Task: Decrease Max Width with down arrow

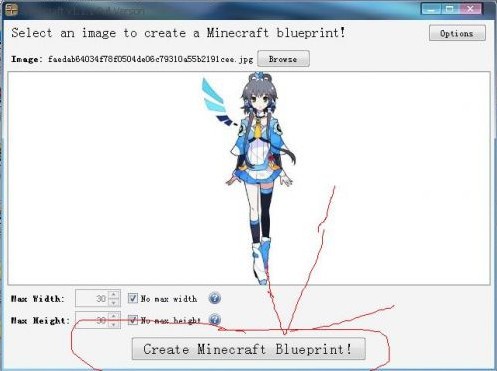Action: tap(114, 302)
